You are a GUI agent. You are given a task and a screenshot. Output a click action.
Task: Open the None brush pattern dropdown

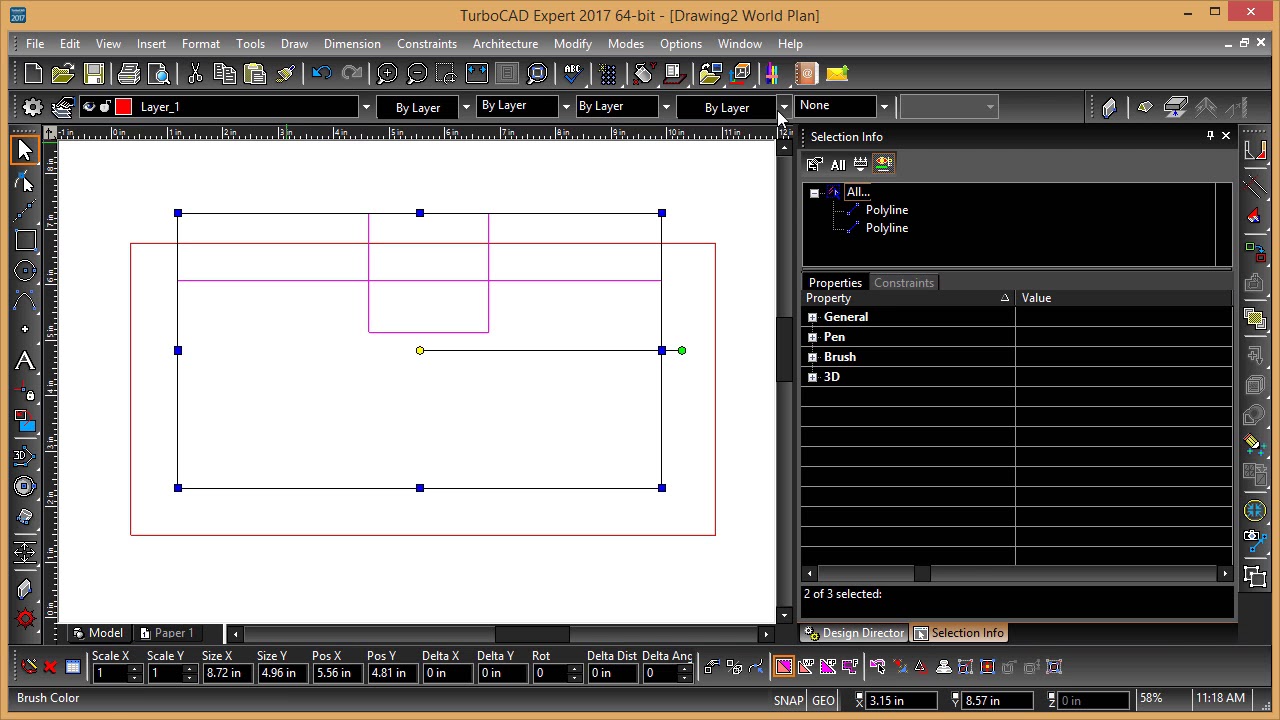[884, 107]
